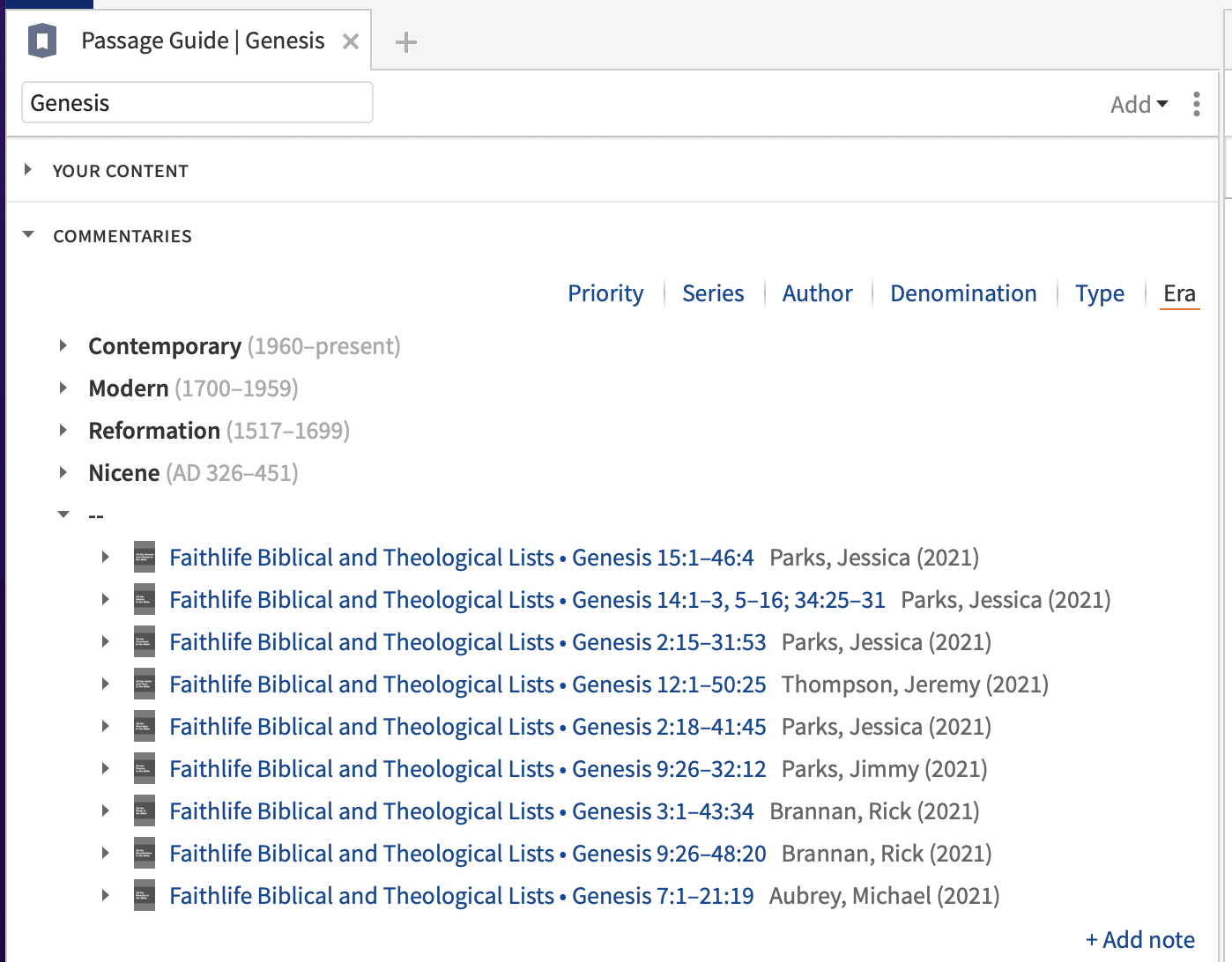Open Faithlife Lists link Genesis 9:26–32:12

coord(468,769)
